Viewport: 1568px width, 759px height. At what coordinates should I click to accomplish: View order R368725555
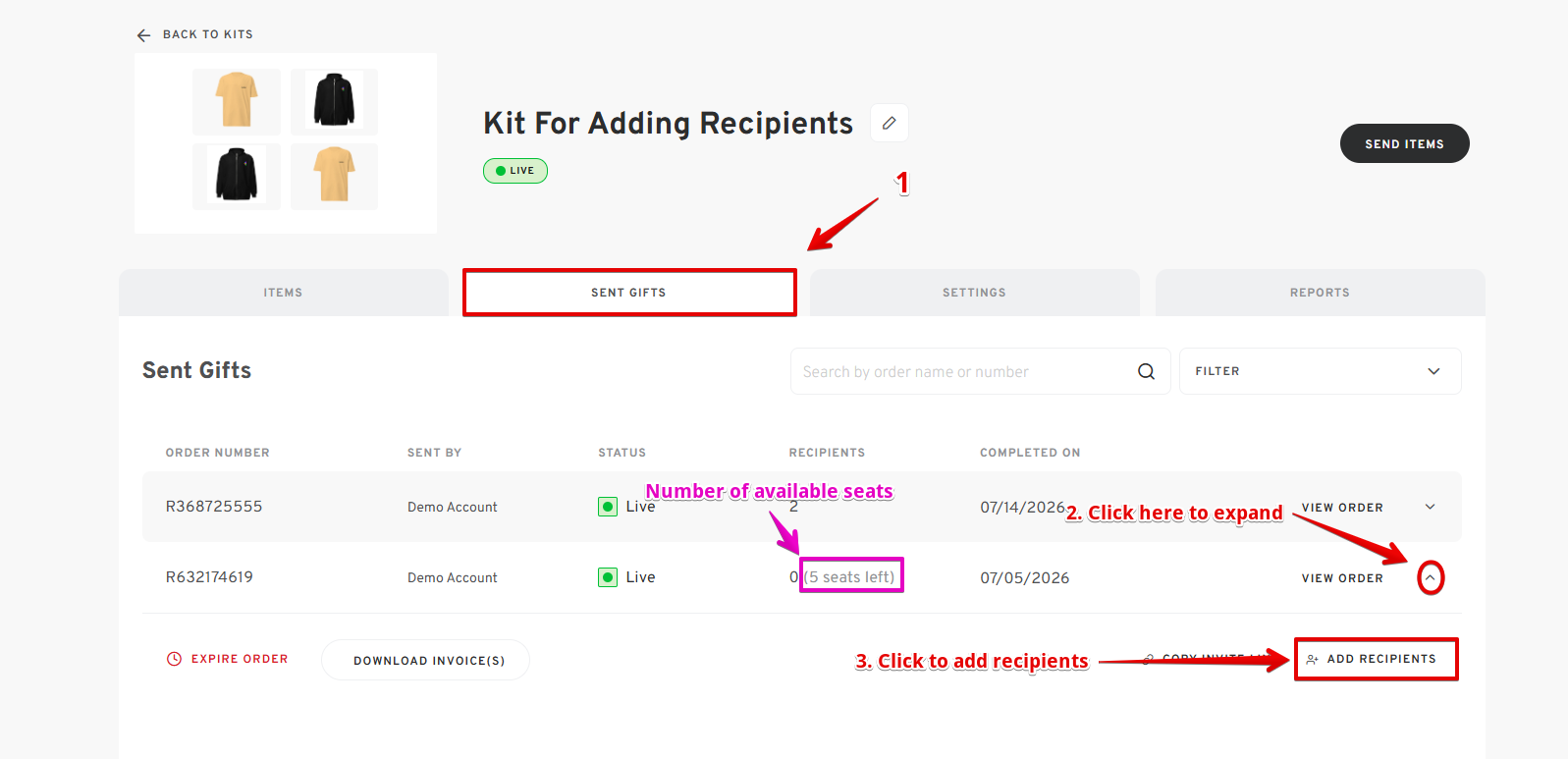[1342, 508]
